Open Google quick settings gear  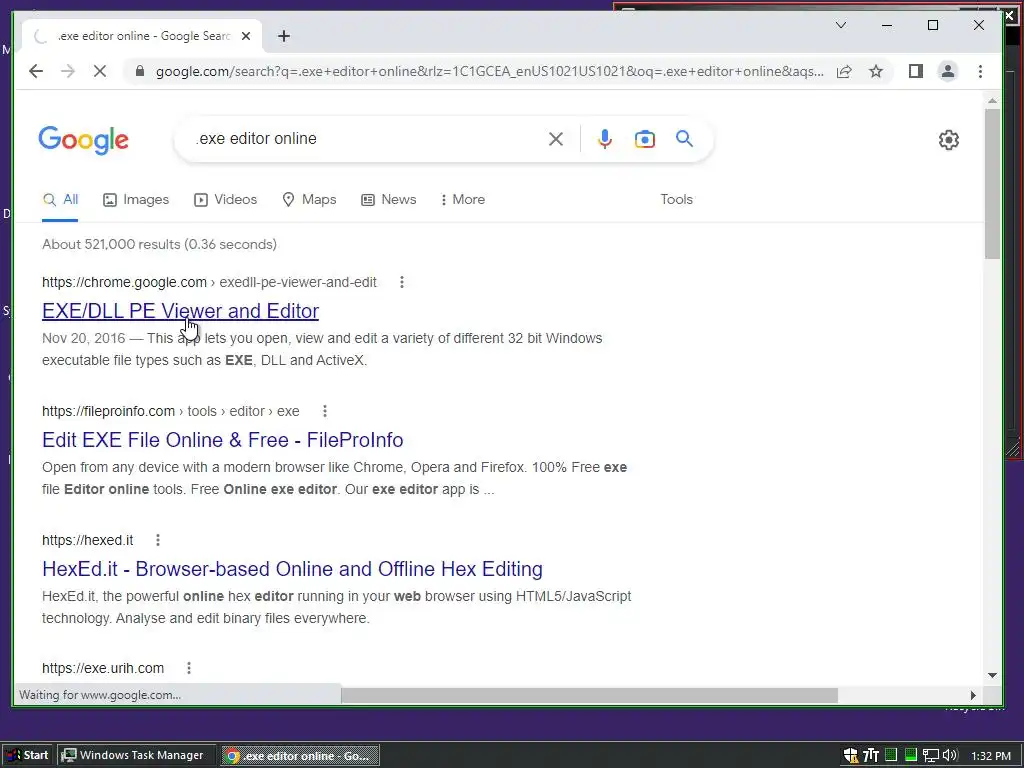948,140
